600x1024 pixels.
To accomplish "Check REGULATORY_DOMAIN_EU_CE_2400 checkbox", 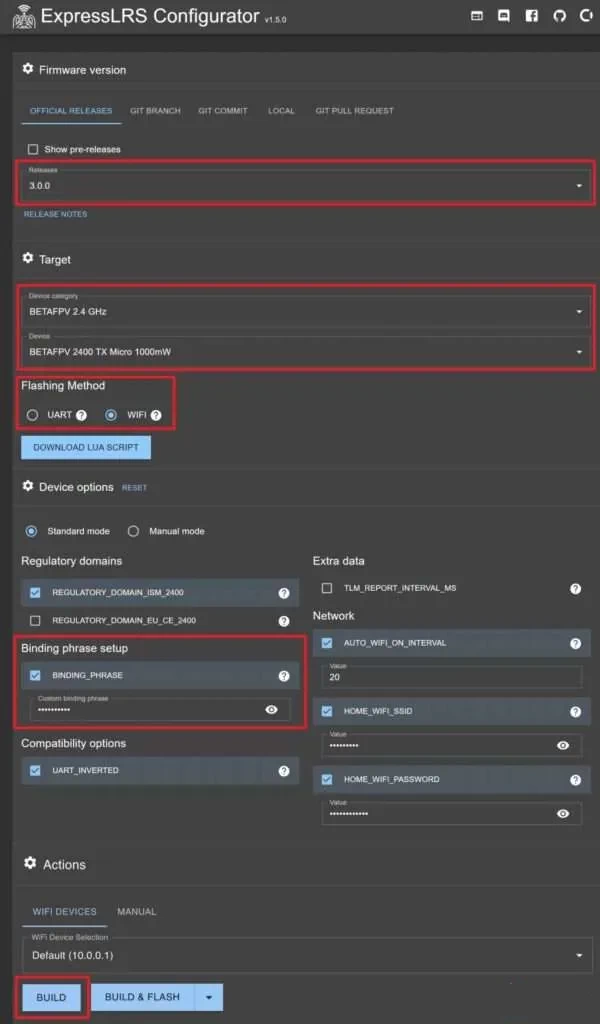I will (x=35, y=620).
